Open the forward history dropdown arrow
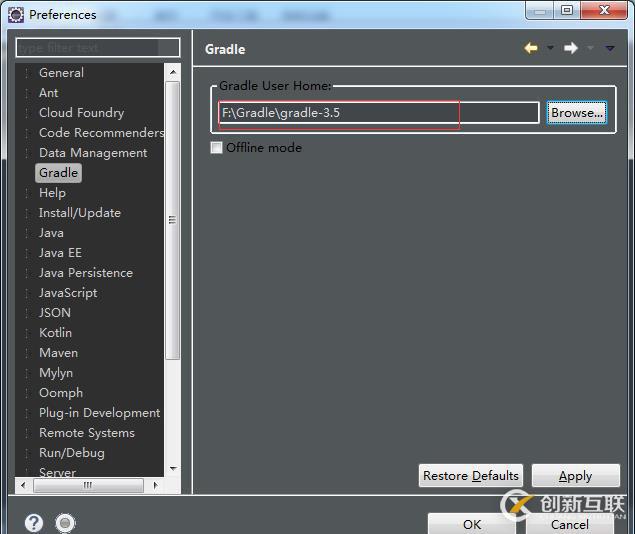635x534 pixels. click(x=590, y=48)
